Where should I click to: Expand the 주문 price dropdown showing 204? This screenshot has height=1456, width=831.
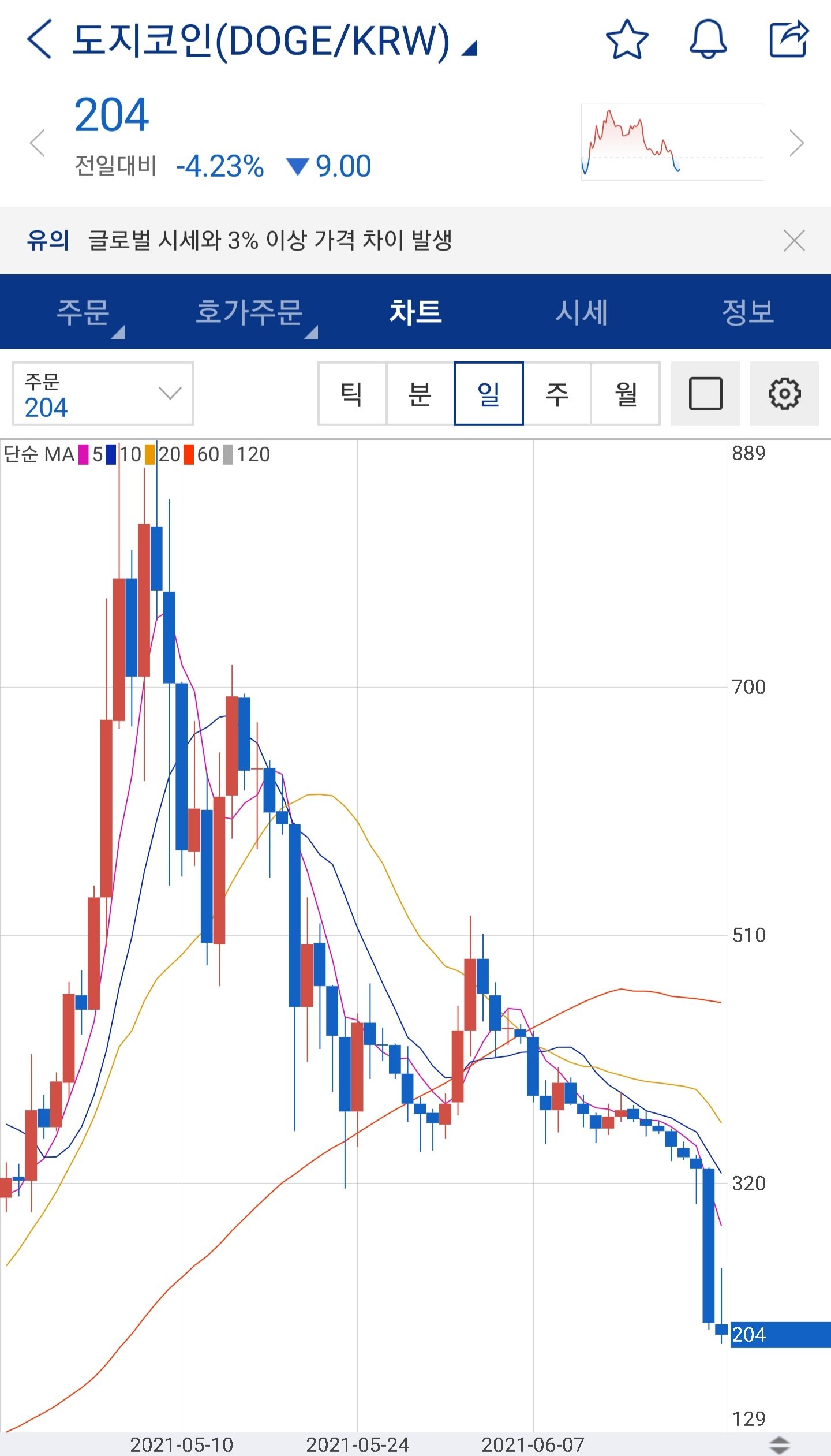click(x=103, y=394)
